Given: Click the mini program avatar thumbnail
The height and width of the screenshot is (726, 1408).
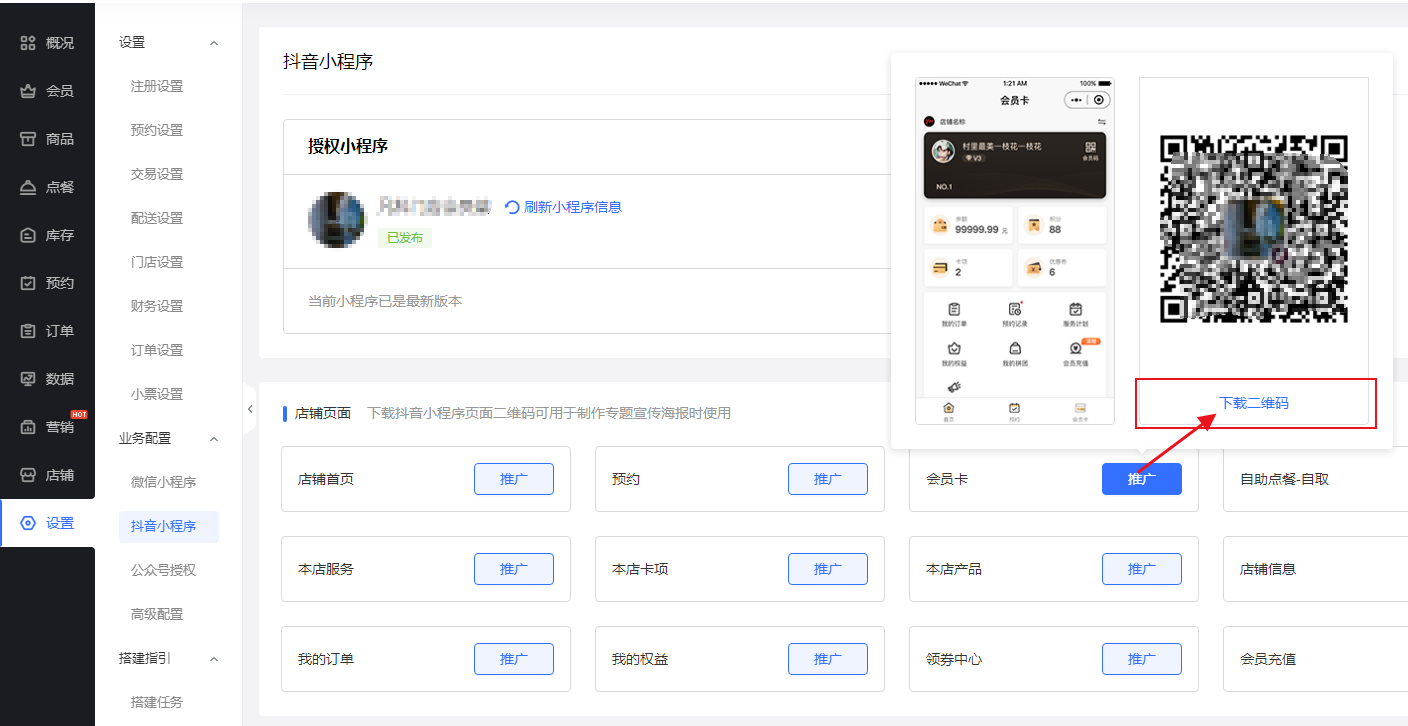Looking at the screenshot, I should (336, 220).
